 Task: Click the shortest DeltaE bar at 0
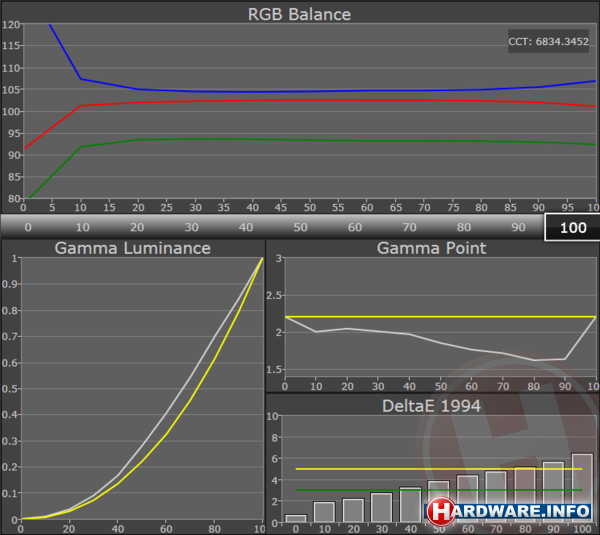pyautogui.click(x=296, y=518)
